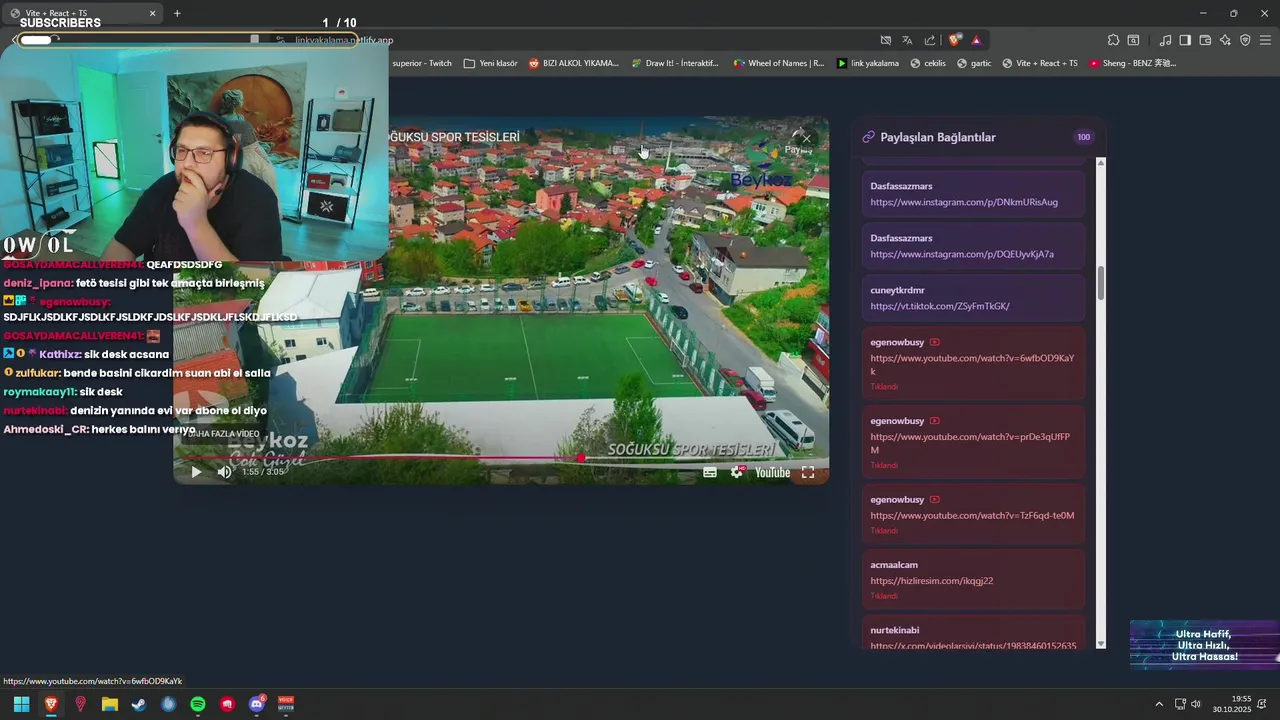Open the new browser tab plus button
Image resolution: width=1280 pixels, height=720 pixels.
[177, 13]
